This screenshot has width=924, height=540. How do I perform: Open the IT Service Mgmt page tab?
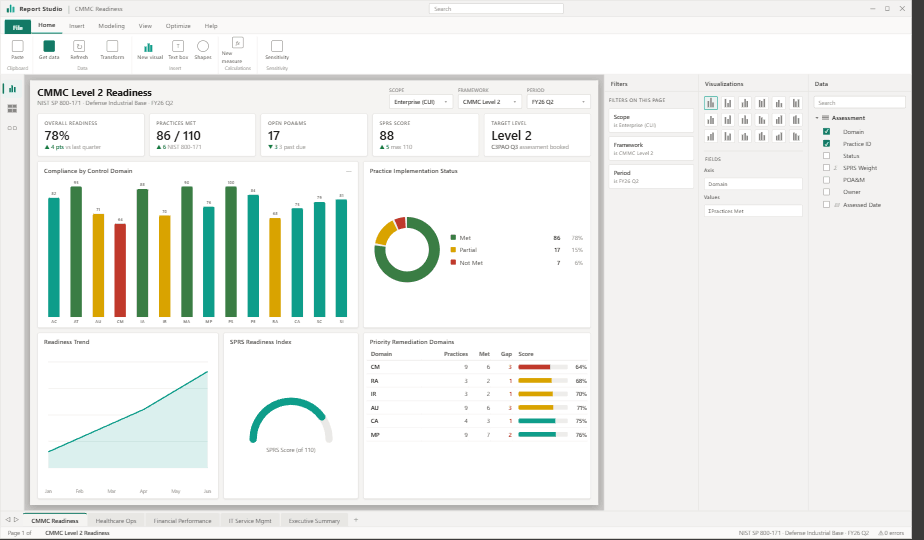(x=250, y=521)
